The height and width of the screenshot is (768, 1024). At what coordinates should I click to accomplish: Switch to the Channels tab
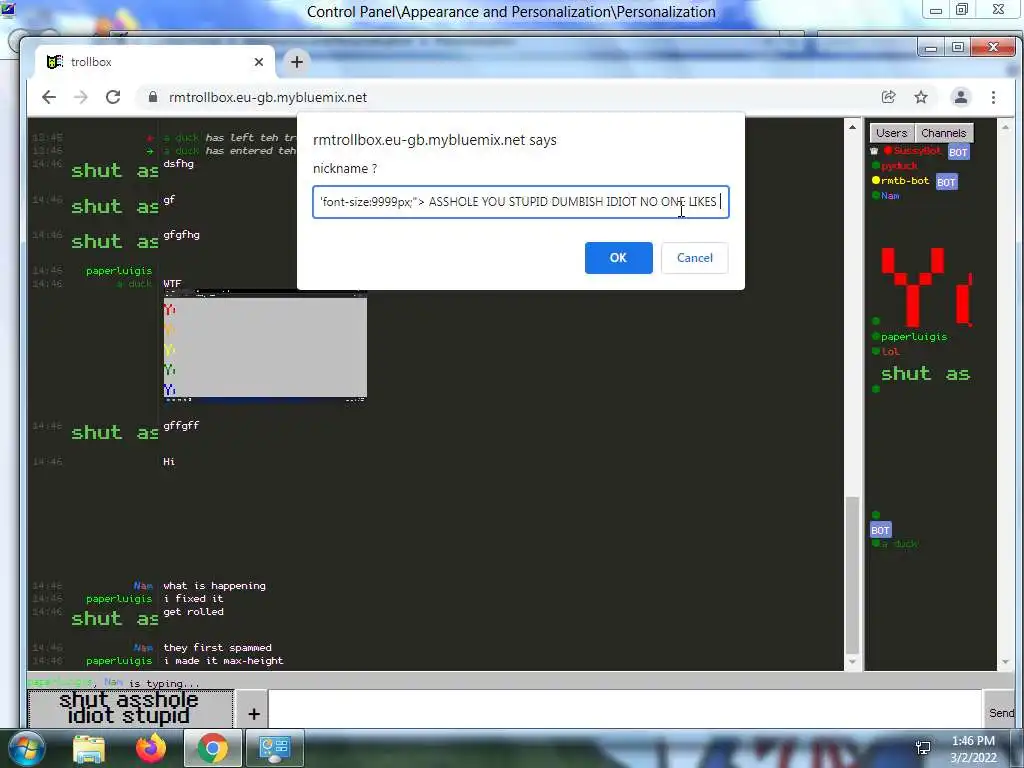[944, 133]
